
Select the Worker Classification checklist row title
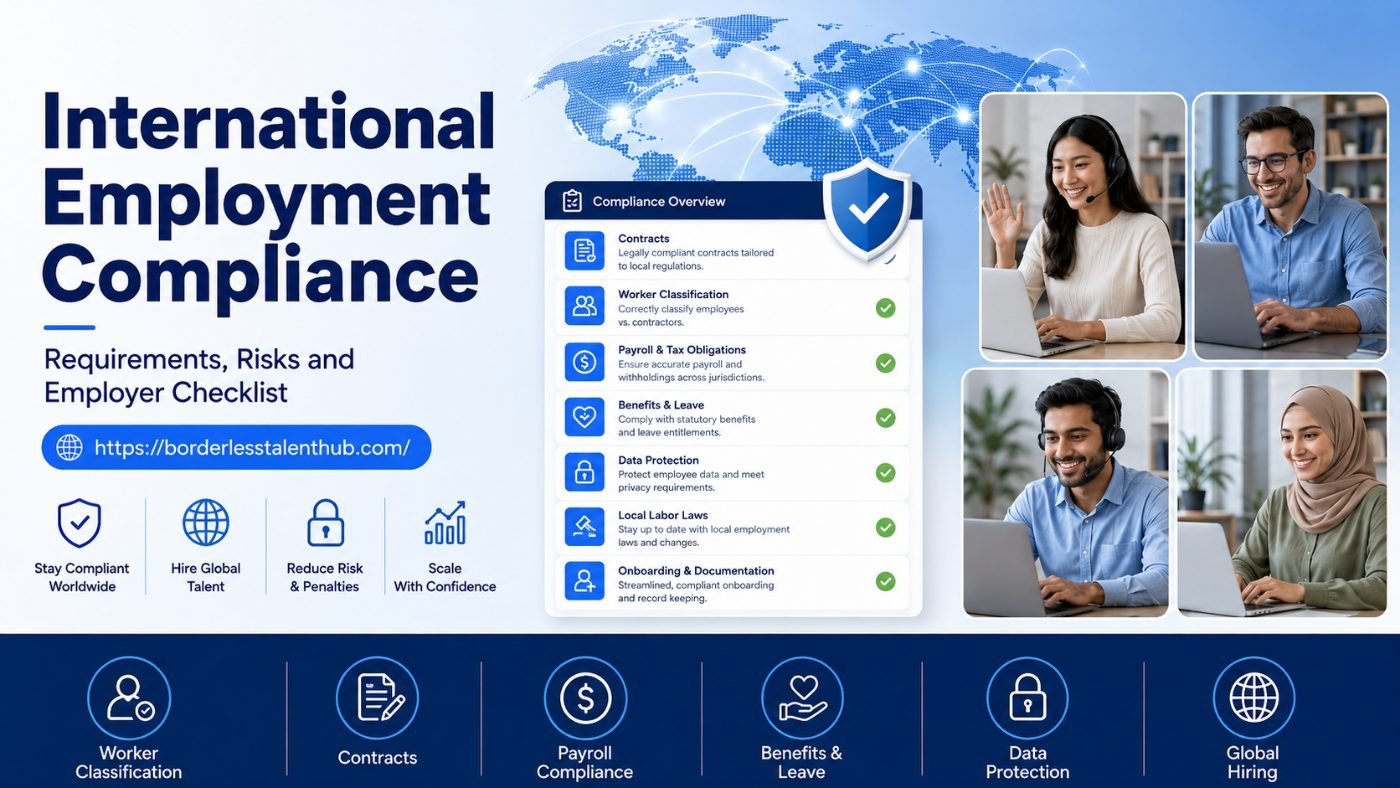(x=673, y=295)
